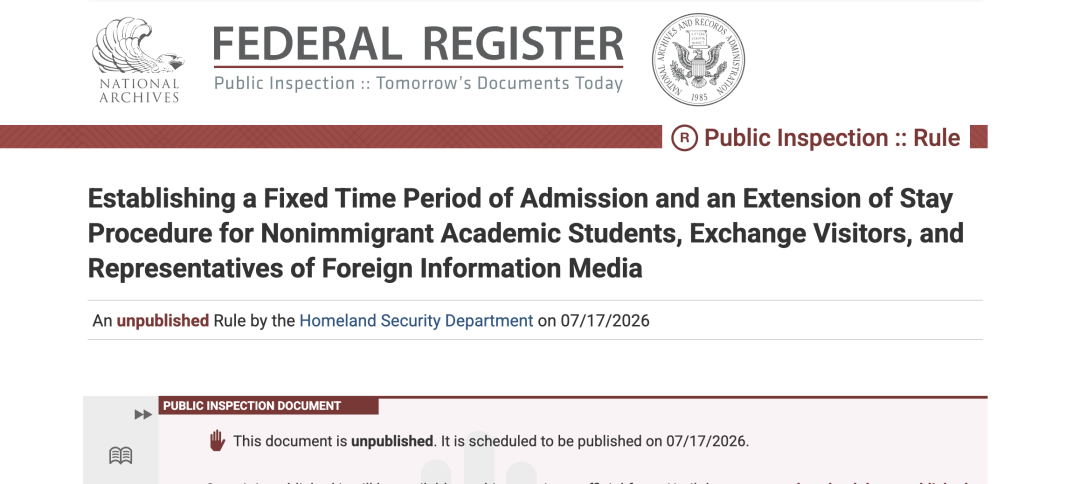Click the red square at the banner's end
Image resolution: width=1080 pixels, height=484 pixels.
tap(979, 136)
